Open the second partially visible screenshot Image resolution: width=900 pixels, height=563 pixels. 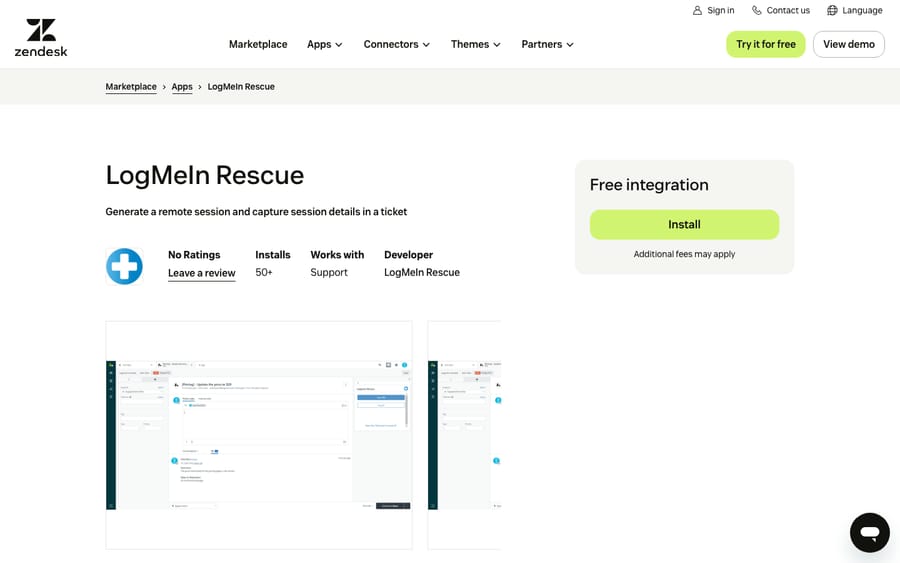click(x=464, y=435)
